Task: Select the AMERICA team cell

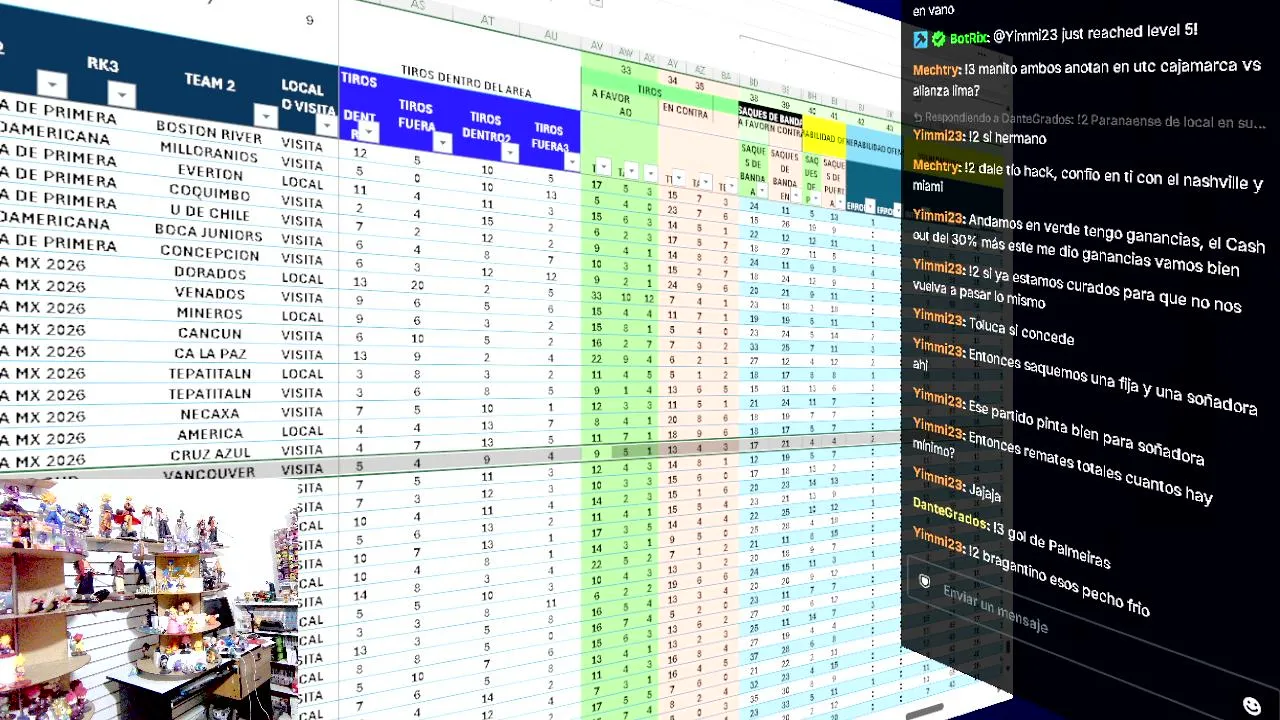Action: coord(210,434)
